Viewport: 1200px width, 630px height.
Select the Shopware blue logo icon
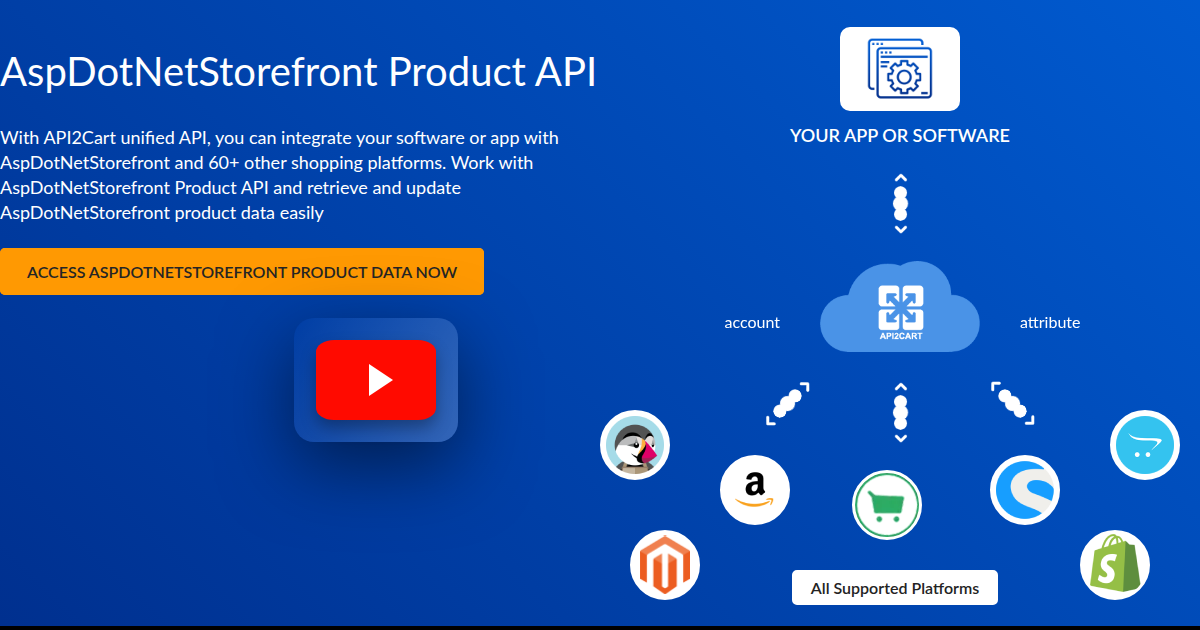click(1025, 490)
